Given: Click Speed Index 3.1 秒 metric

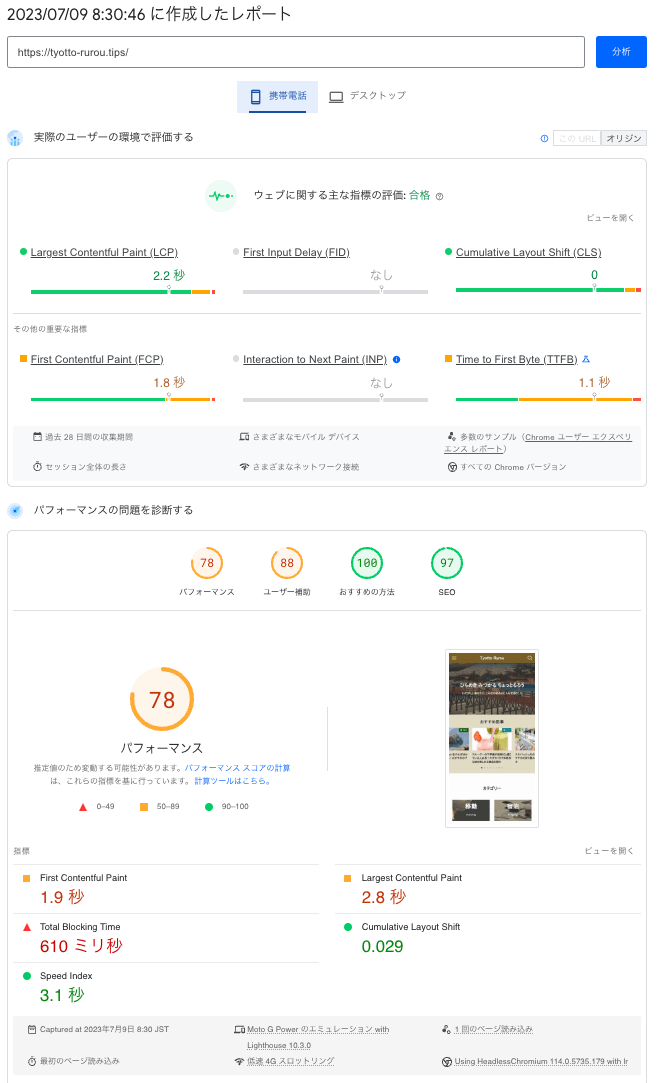Looking at the screenshot, I should (x=166, y=987).
